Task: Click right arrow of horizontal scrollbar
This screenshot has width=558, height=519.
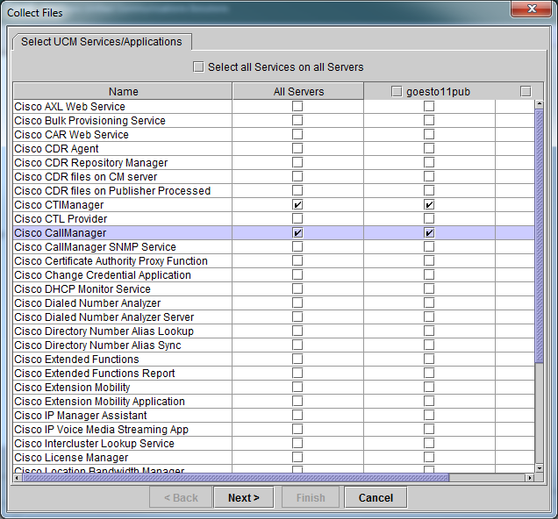Action: click(530, 477)
